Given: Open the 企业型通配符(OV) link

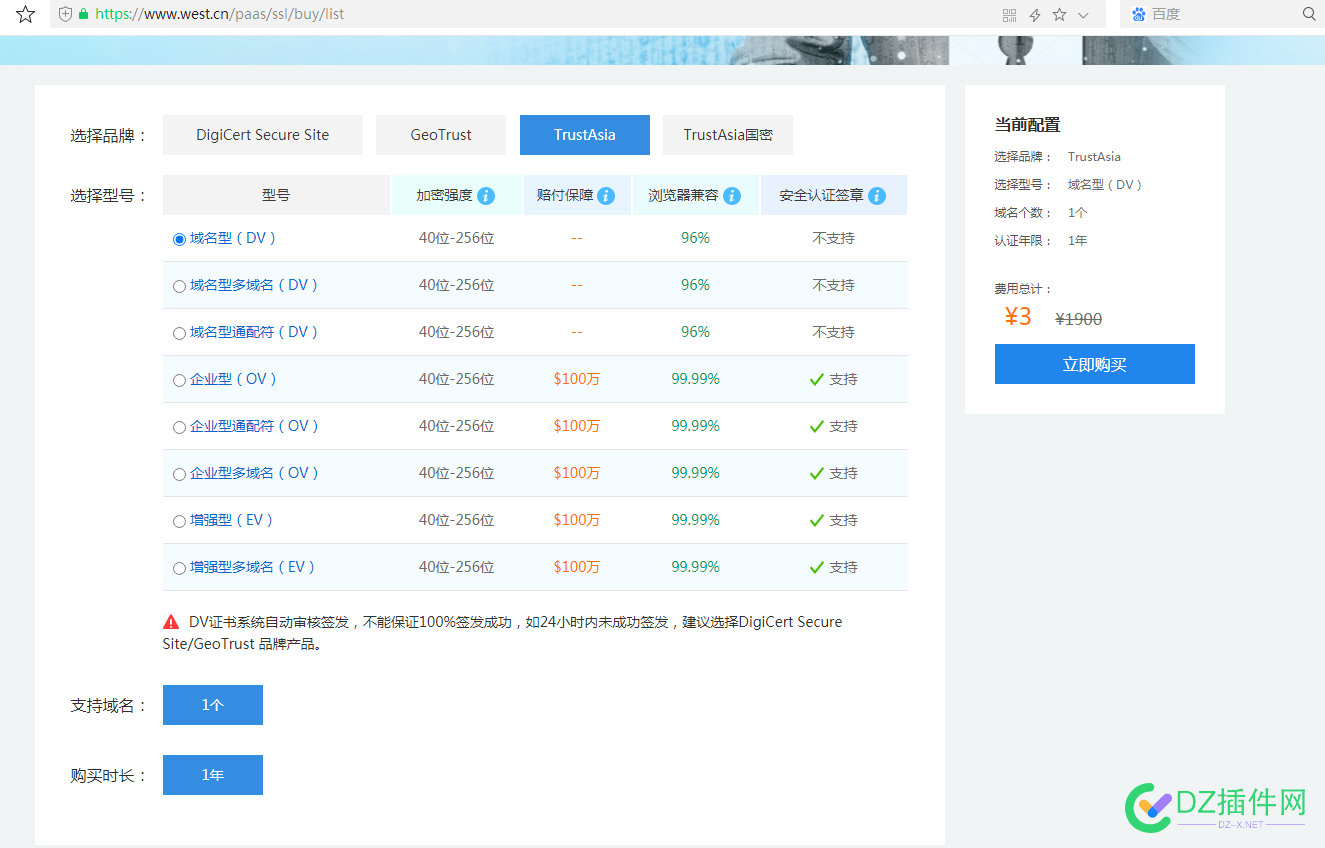Looking at the screenshot, I should pyautogui.click(x=255, y=426).
